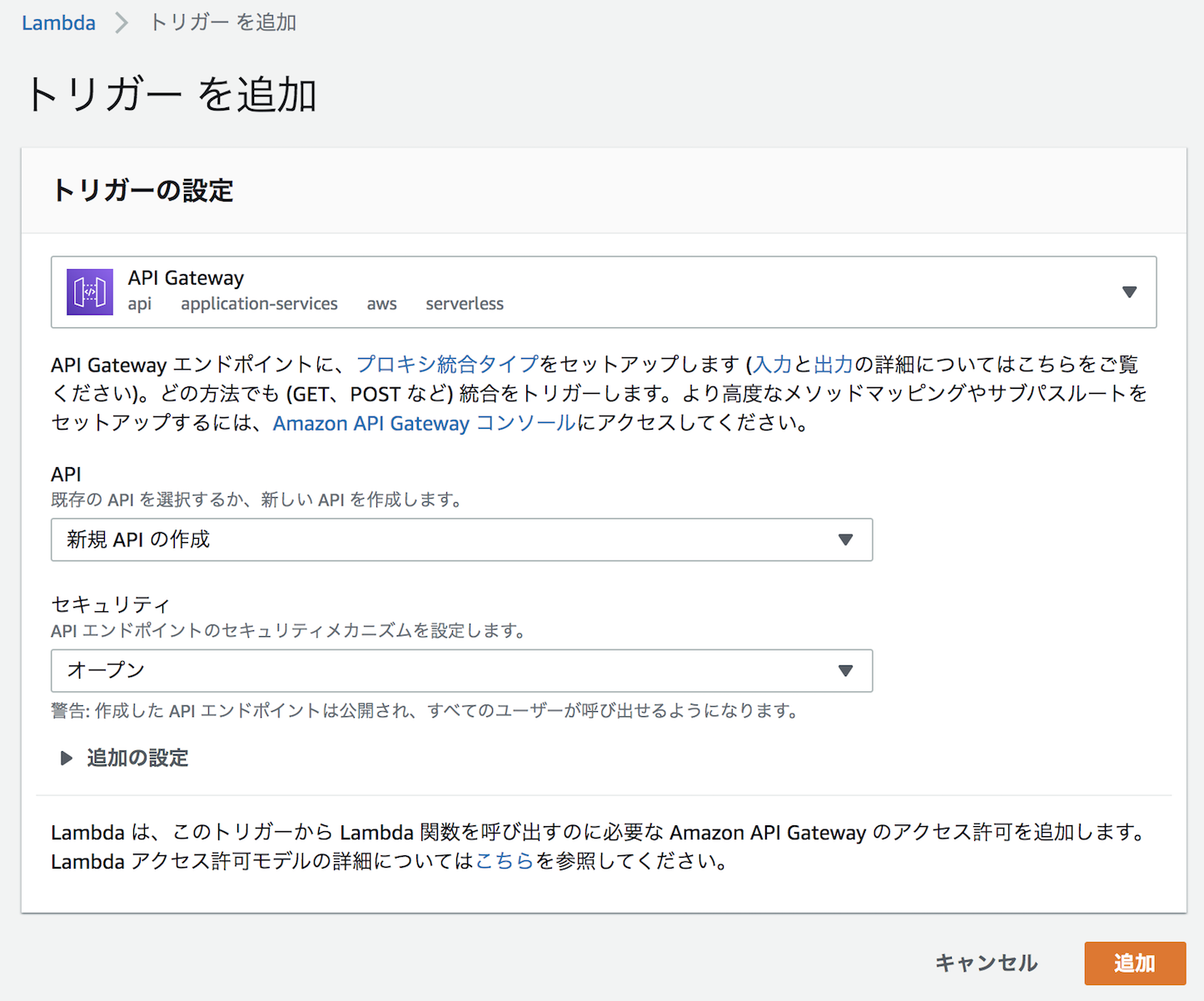Open the オープン security dropdown
The height and width of the screenshot is (1001, 1204).
pyautogui.click(x=461, y=670)
